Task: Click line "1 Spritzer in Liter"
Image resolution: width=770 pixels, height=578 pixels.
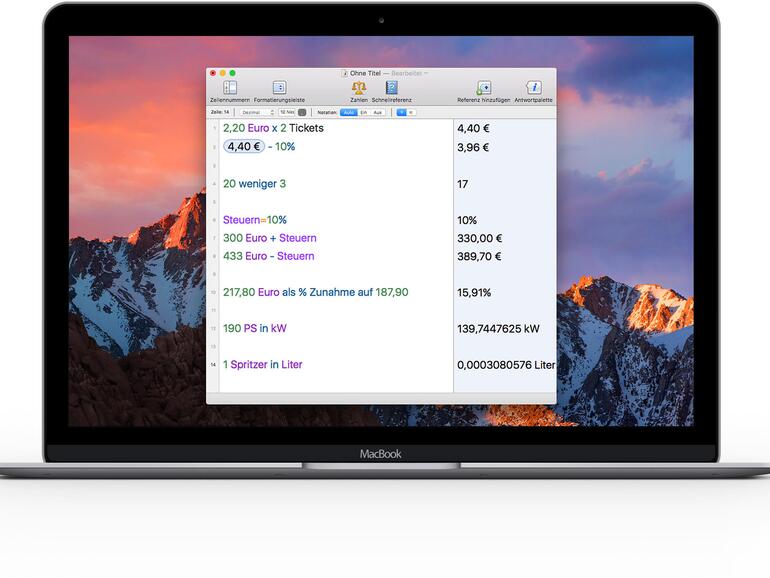Action: pyautogui.click(x=263, y=364)
